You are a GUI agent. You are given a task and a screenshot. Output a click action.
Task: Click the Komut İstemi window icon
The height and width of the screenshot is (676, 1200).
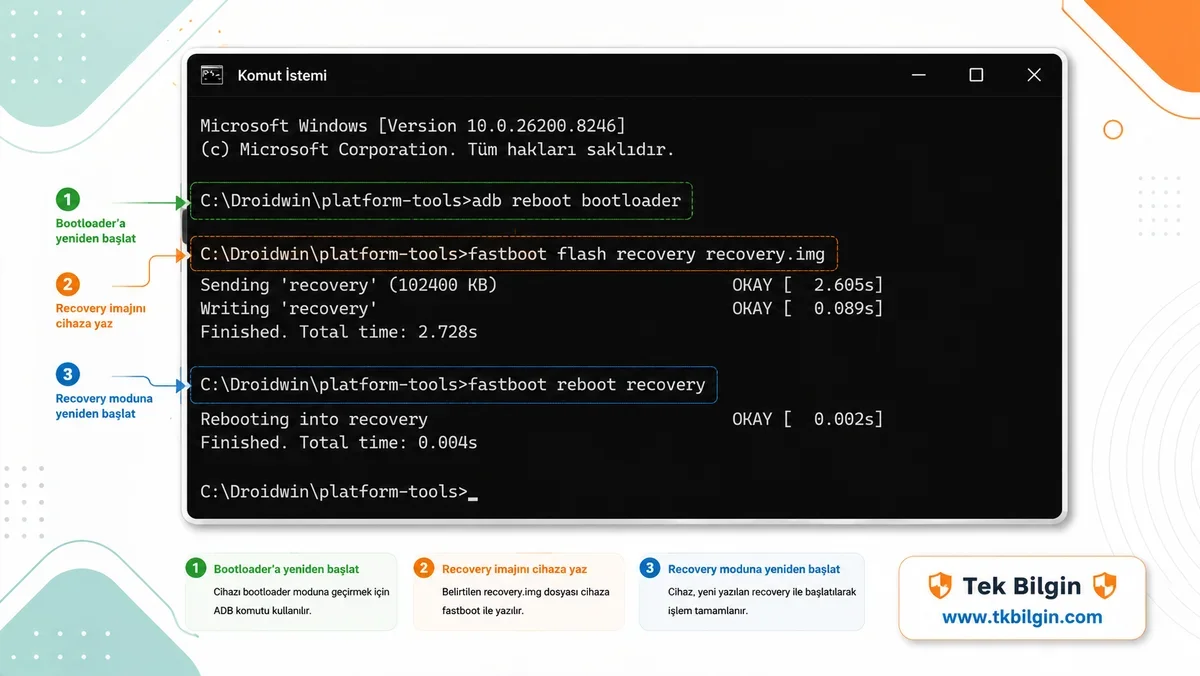(211, 75)
